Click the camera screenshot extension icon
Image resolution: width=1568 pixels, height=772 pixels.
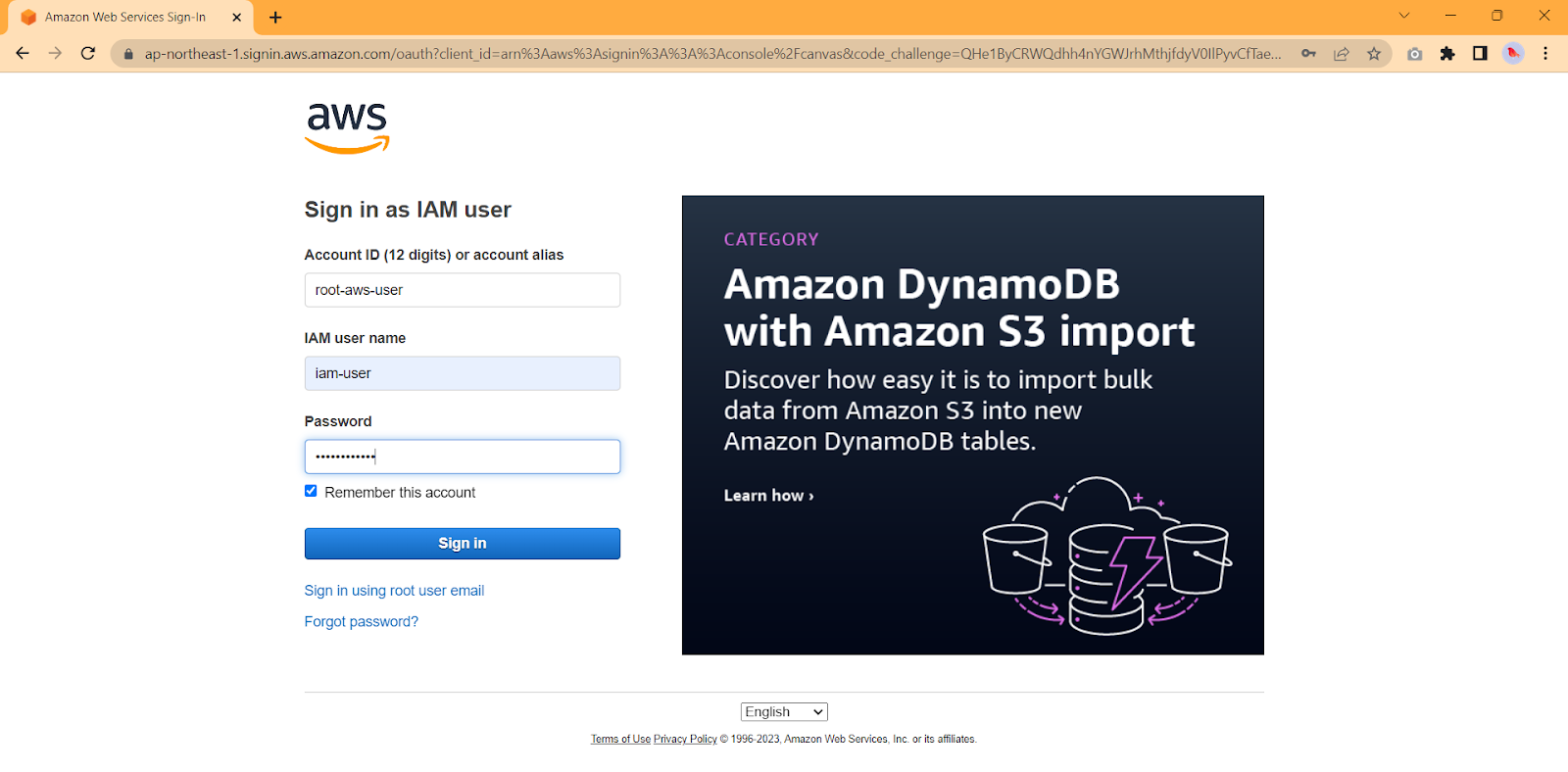(1414, 54)
